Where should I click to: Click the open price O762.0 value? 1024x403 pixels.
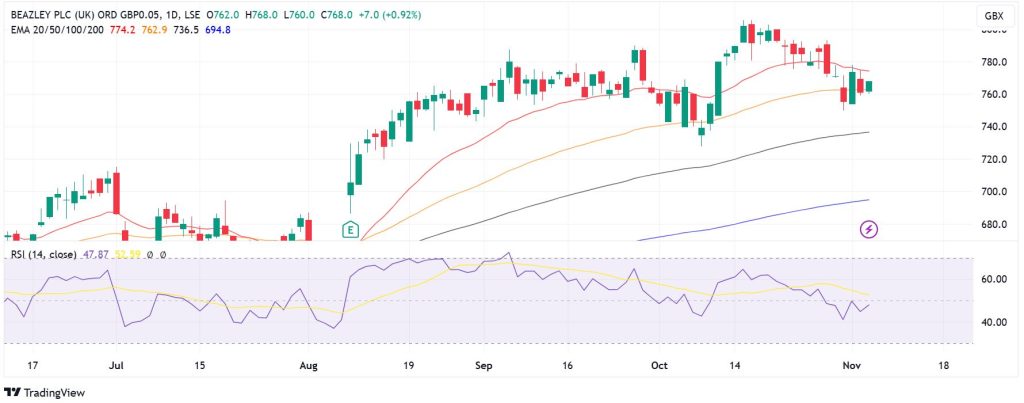tap(221, 14)
